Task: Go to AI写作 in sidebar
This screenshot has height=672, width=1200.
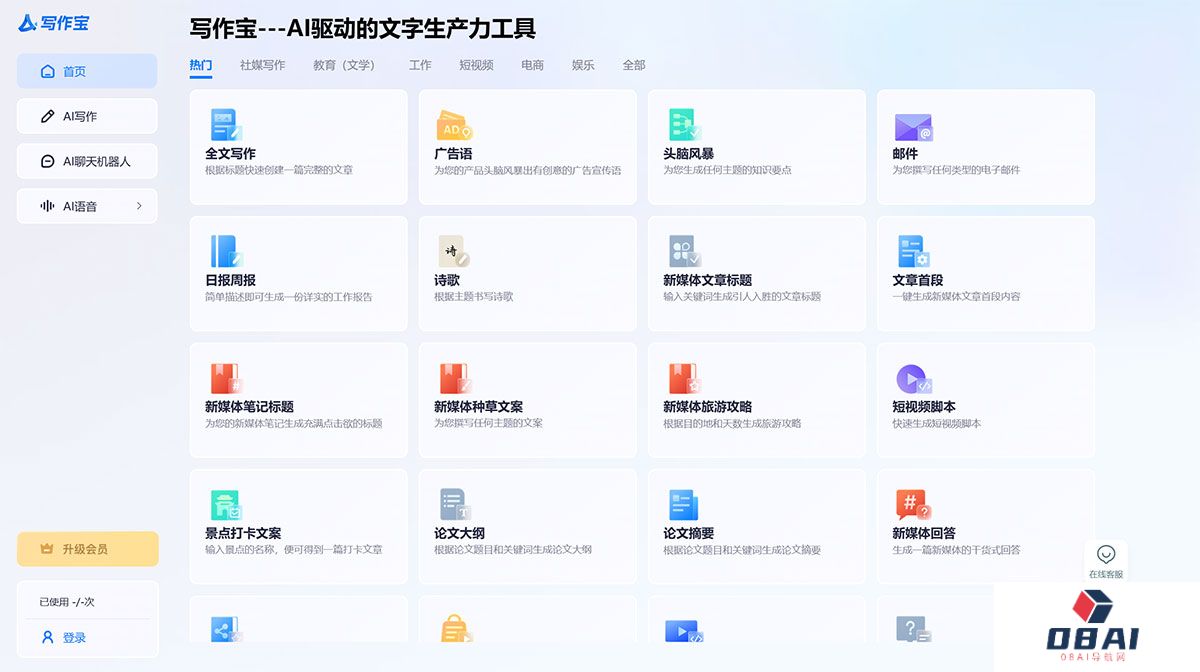Action: coord(87,116)
